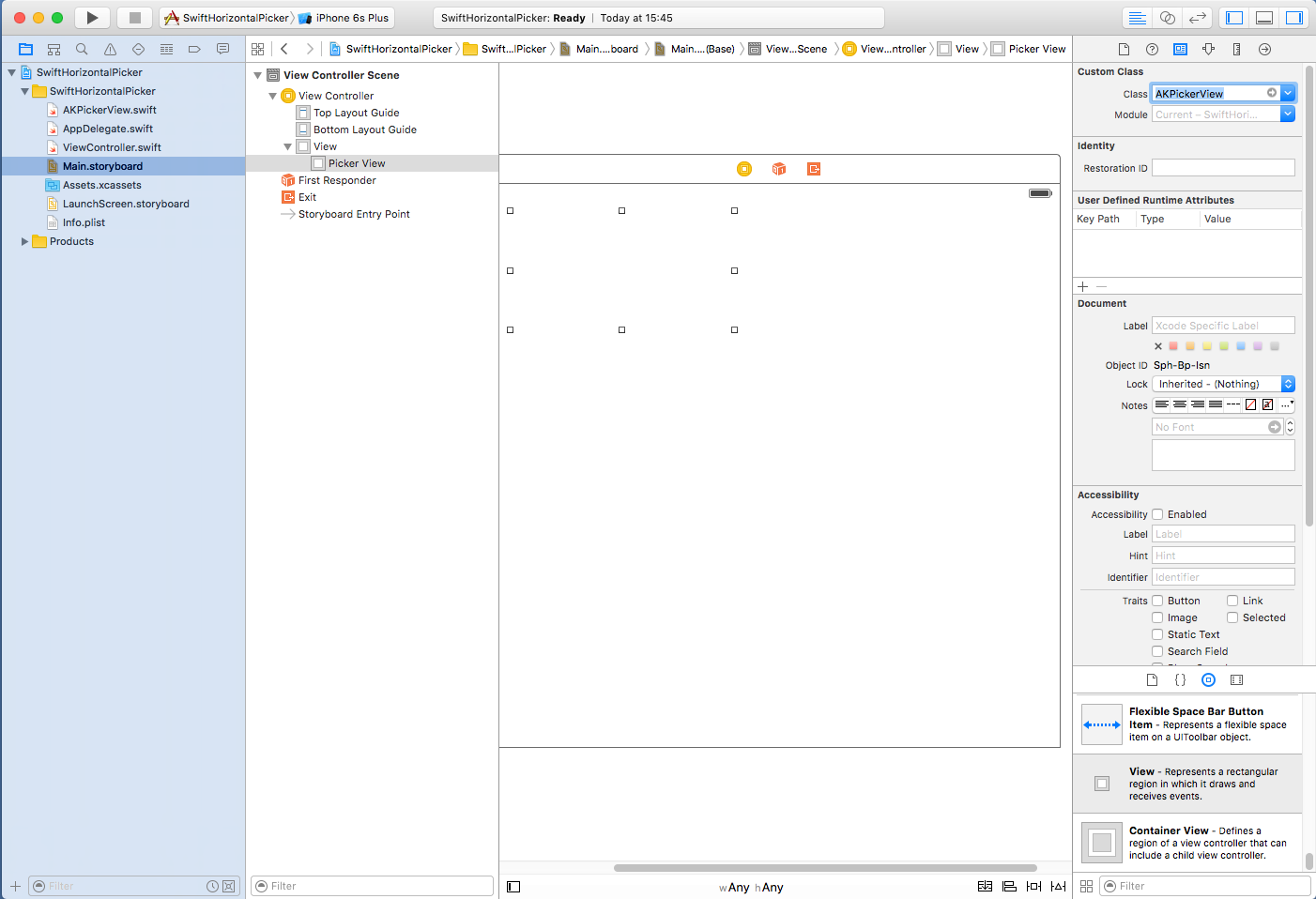Open the Identity inspector tab
Image resolution: width=1316 pixels, height=899 pixels.
pos(1180,49)
